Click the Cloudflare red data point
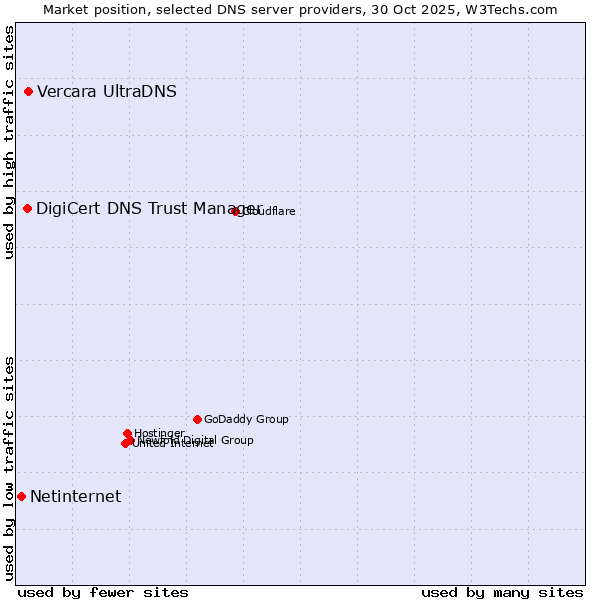Screen dimensions: 600x600 click(x=236, y=211)
